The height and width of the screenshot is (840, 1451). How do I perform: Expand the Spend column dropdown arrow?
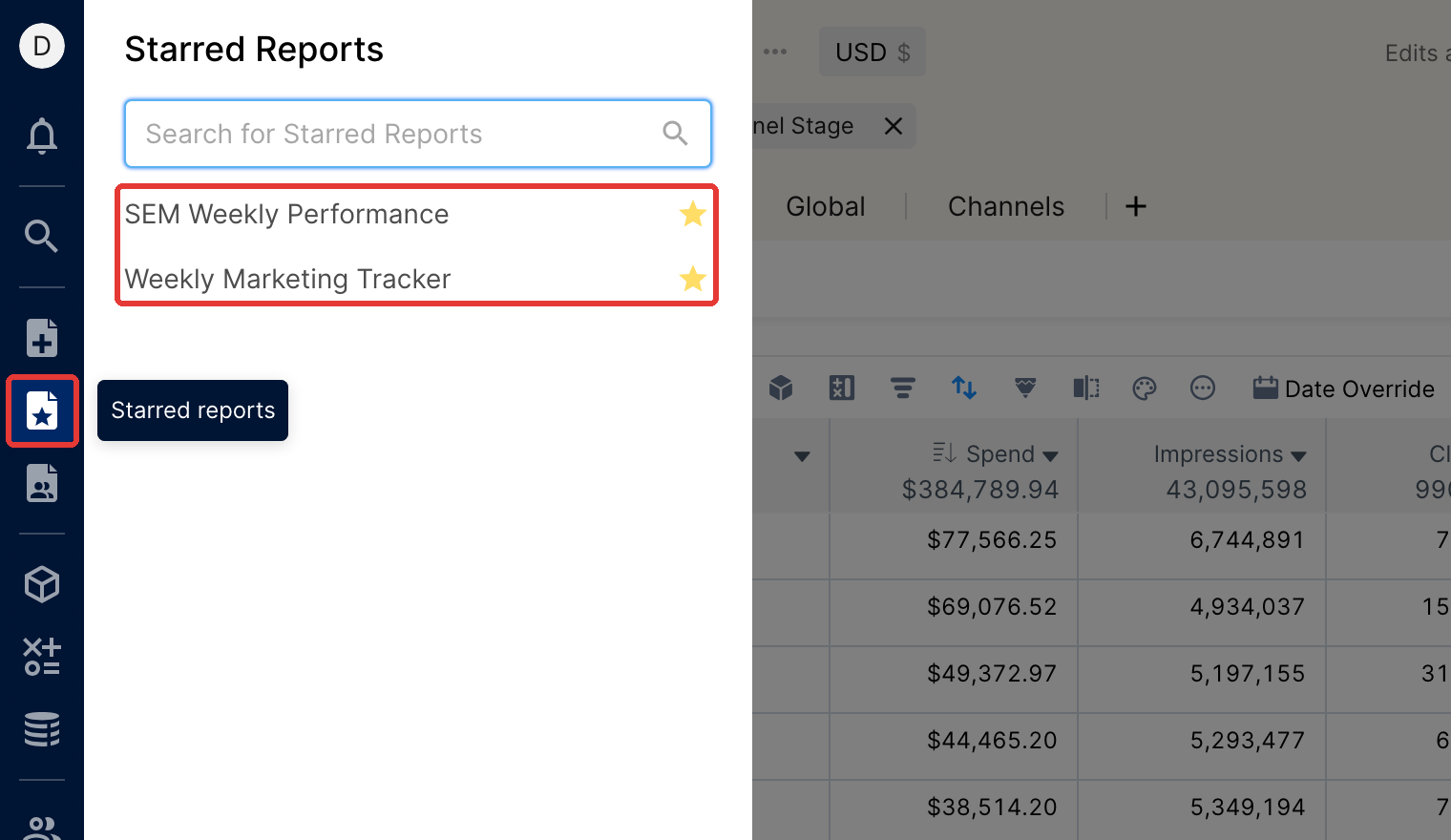1050,456
